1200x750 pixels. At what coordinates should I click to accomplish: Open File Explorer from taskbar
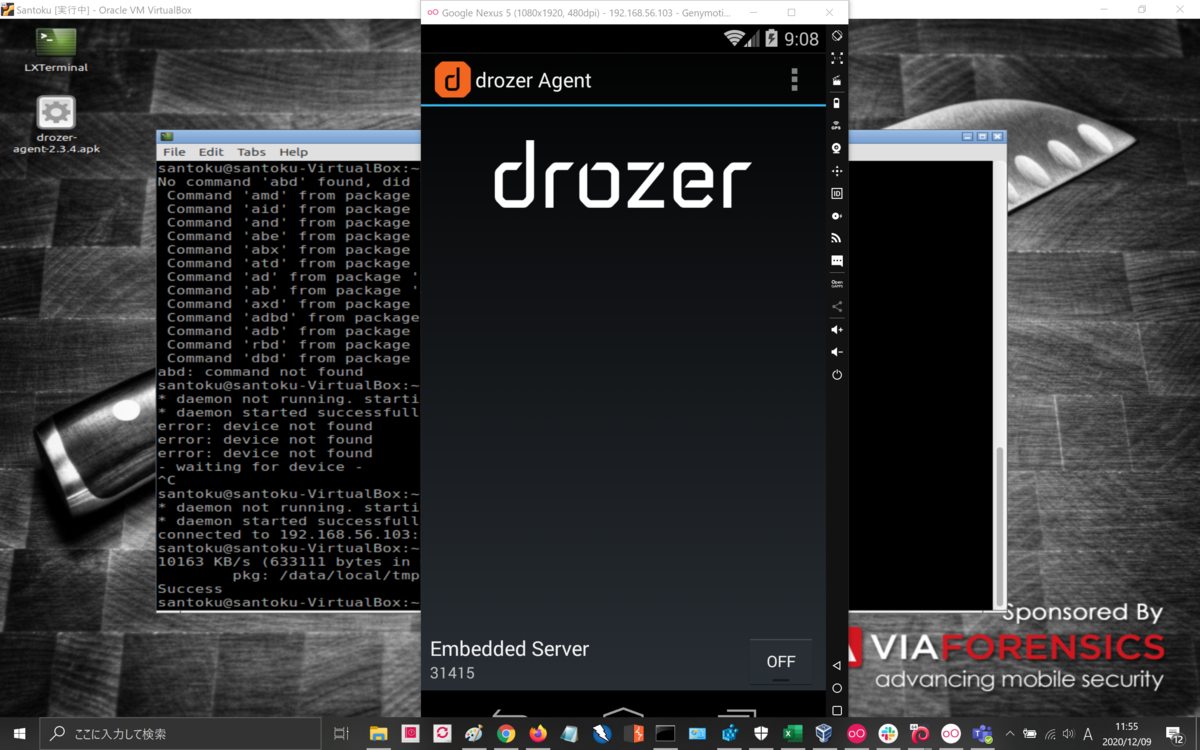click(x=379, y=734)
